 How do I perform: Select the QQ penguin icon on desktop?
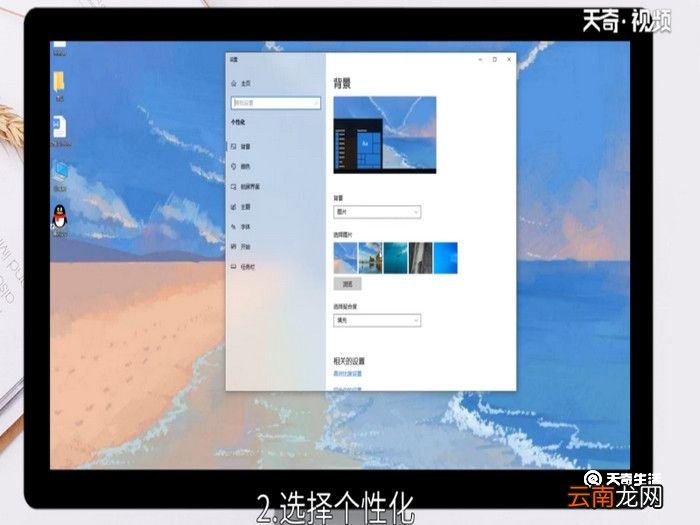pos(60,217)
